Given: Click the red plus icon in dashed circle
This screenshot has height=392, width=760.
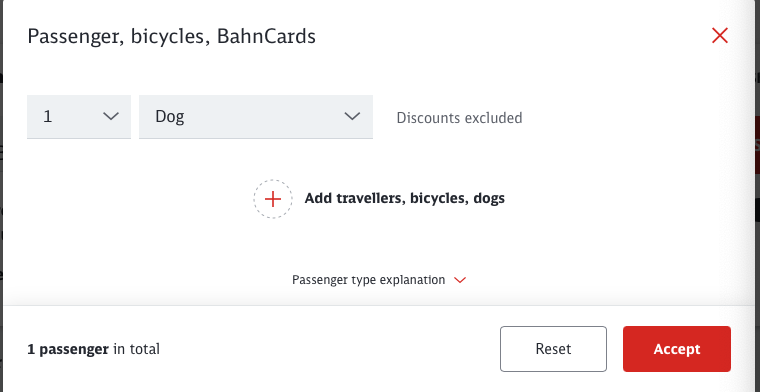Looking at the screenshot, I should 273,199.
